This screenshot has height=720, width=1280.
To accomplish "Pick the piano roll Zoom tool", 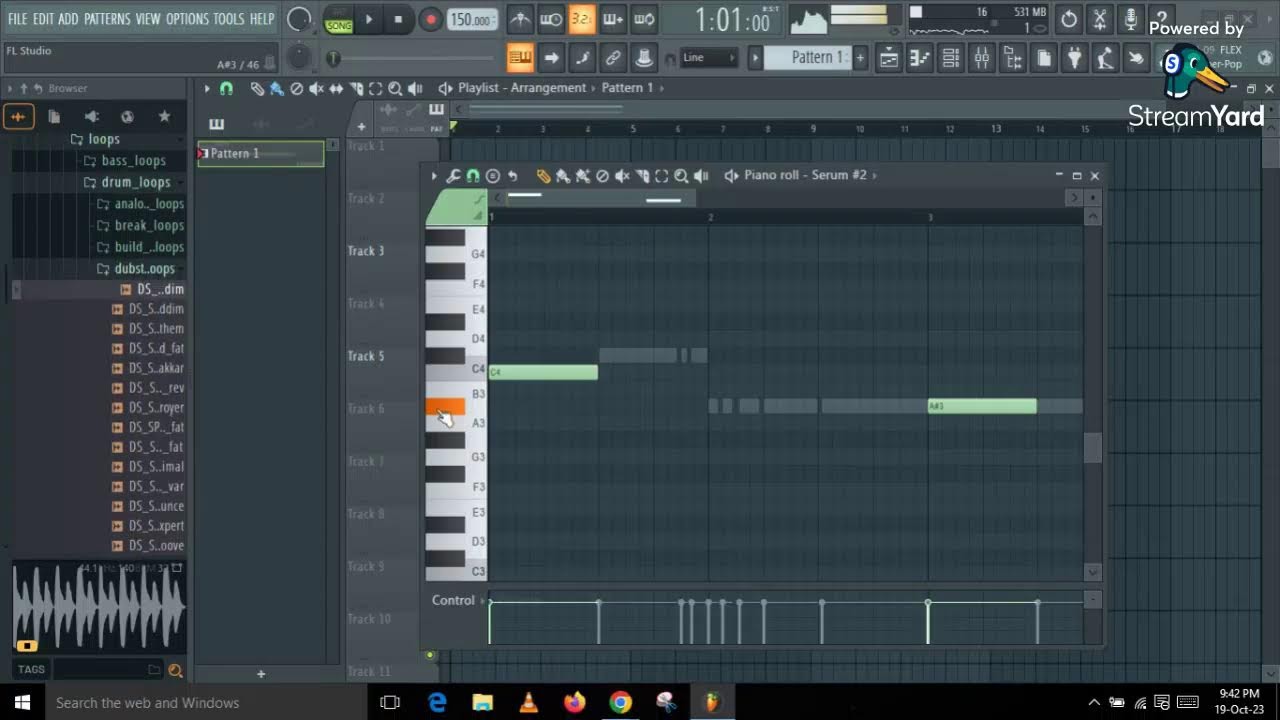I will (681, 176).
